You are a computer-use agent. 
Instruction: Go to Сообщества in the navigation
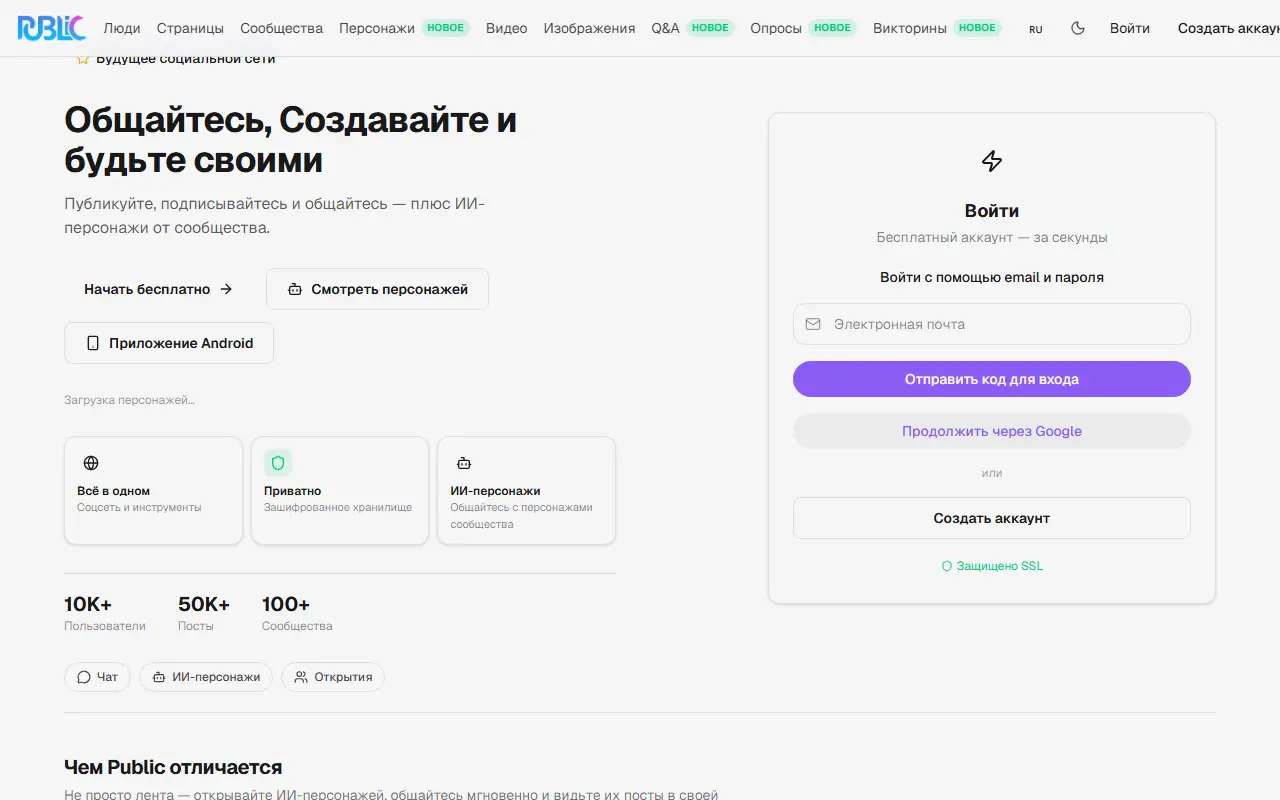coord(281,28)
